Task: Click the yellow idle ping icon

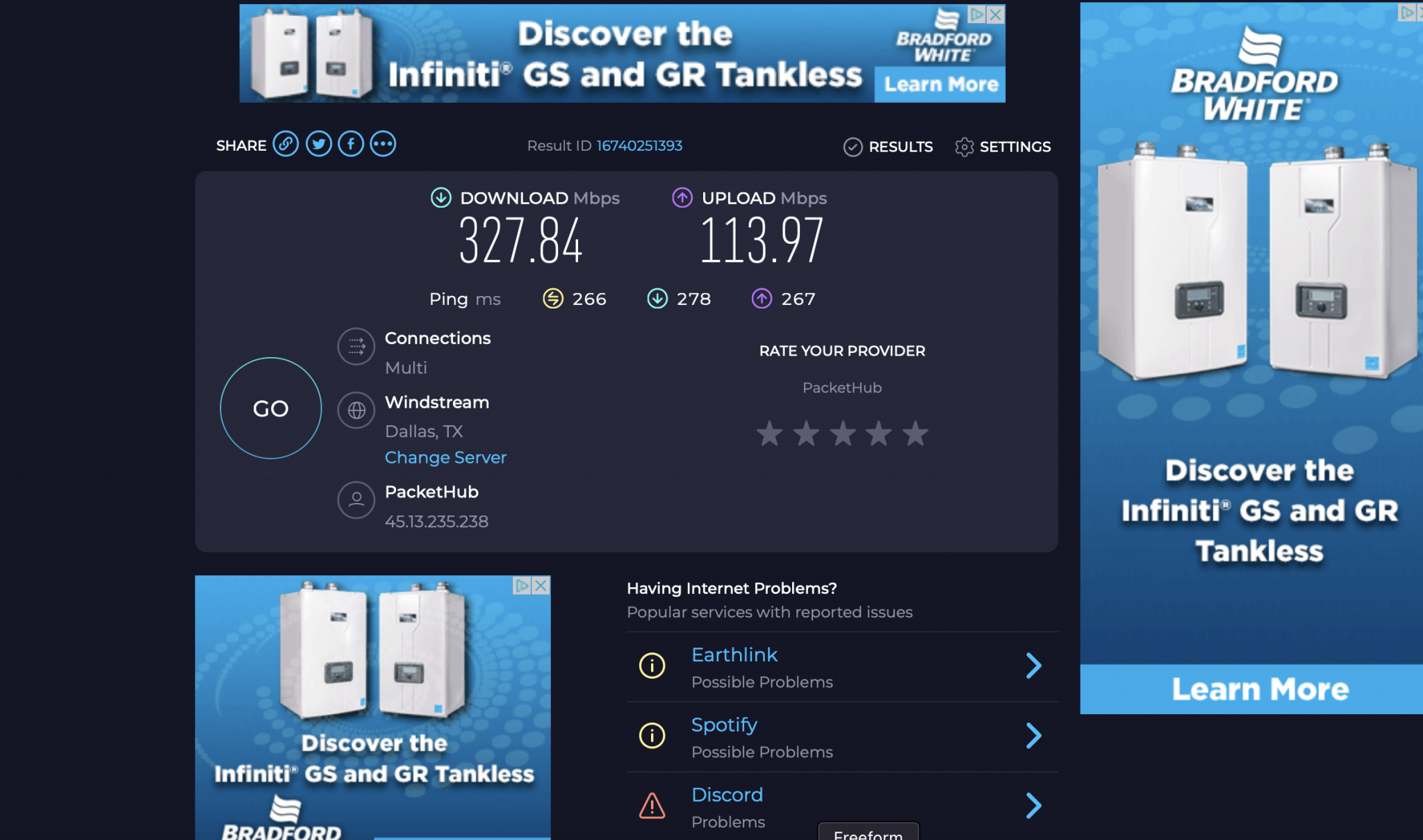Action: click(553, 299)
